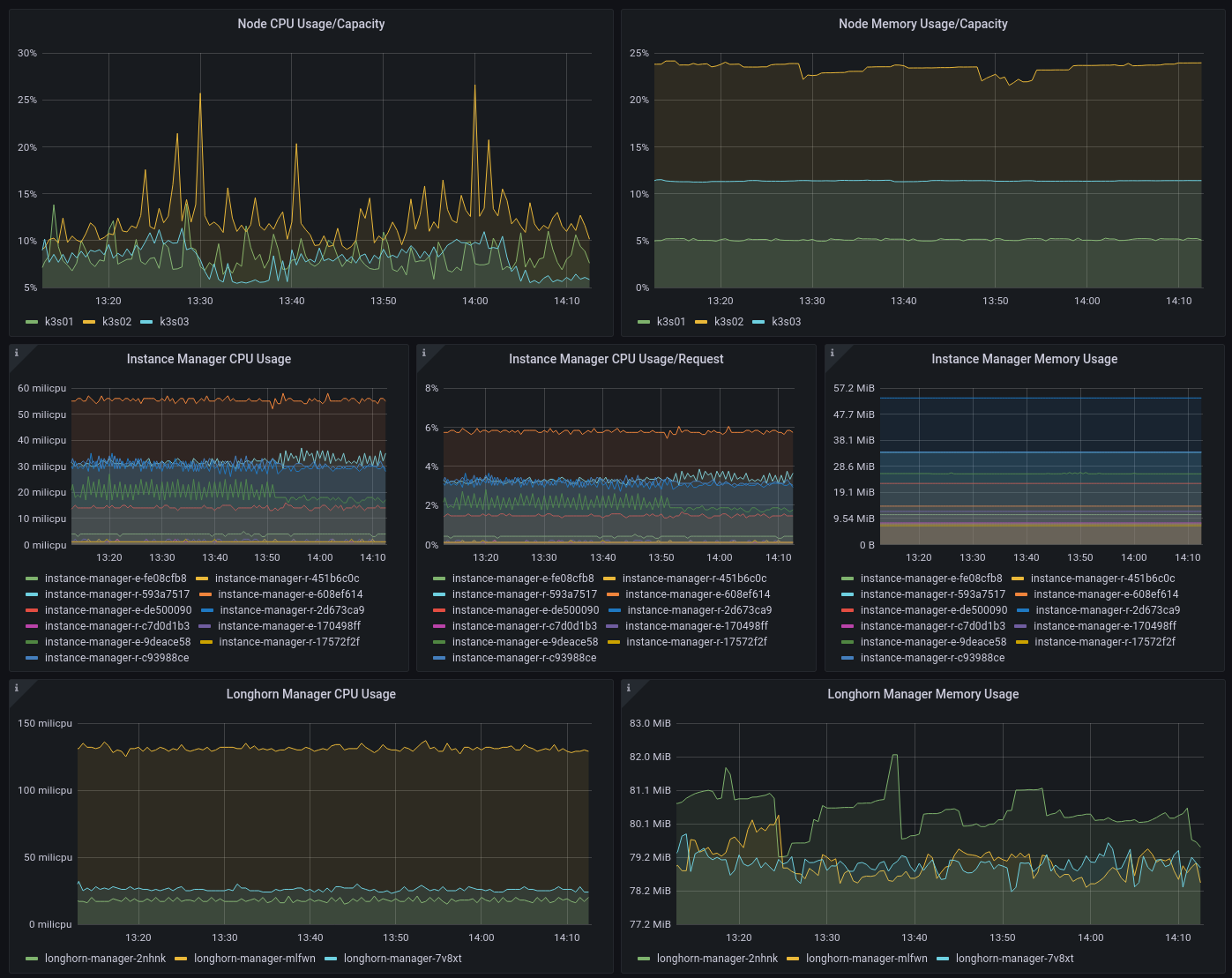
Task: Open the Instance Manager Memory Usage title menu
Action: pos(1025,359)
